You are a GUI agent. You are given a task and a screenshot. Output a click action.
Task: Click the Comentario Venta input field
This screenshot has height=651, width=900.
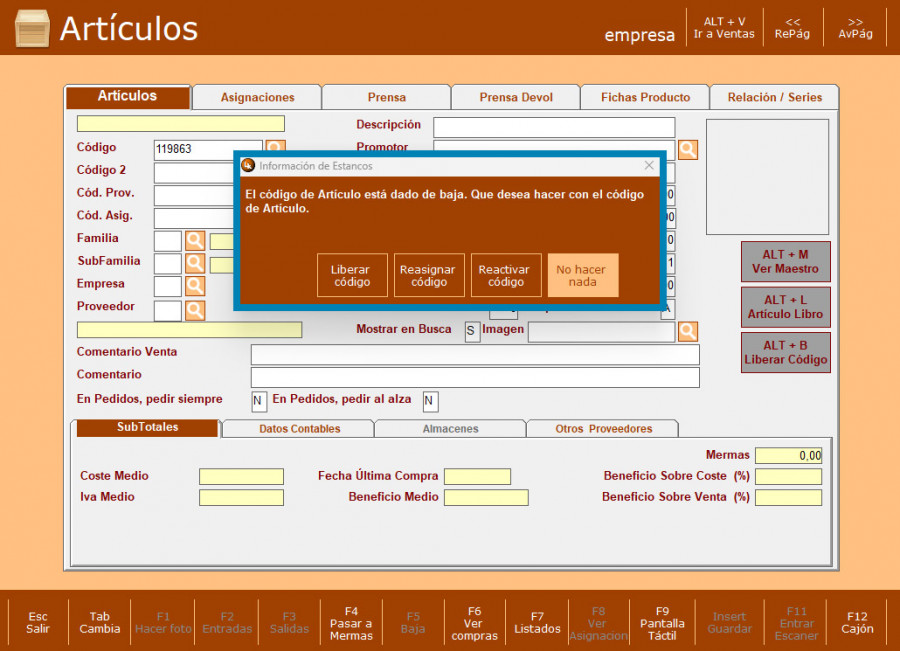coord(475,354)
